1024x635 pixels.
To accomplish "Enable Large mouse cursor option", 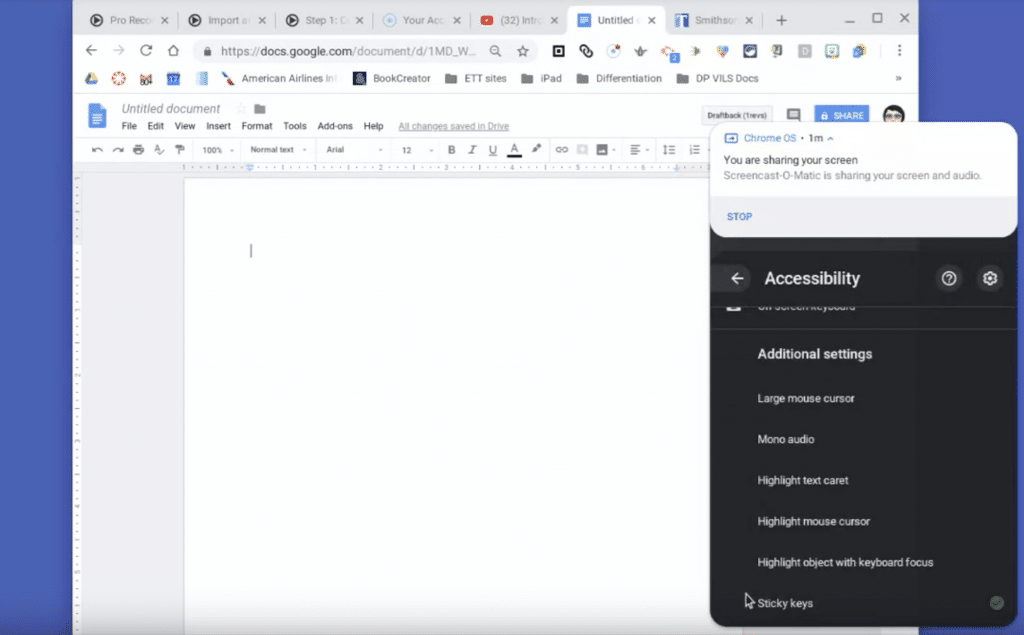I will 805,398.
